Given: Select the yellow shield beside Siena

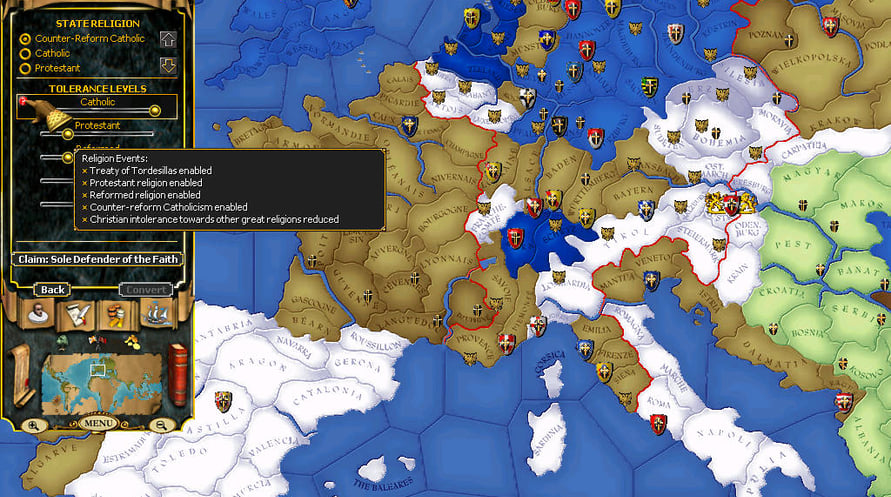Looking at the screenshot, I should tap(604, 372).
